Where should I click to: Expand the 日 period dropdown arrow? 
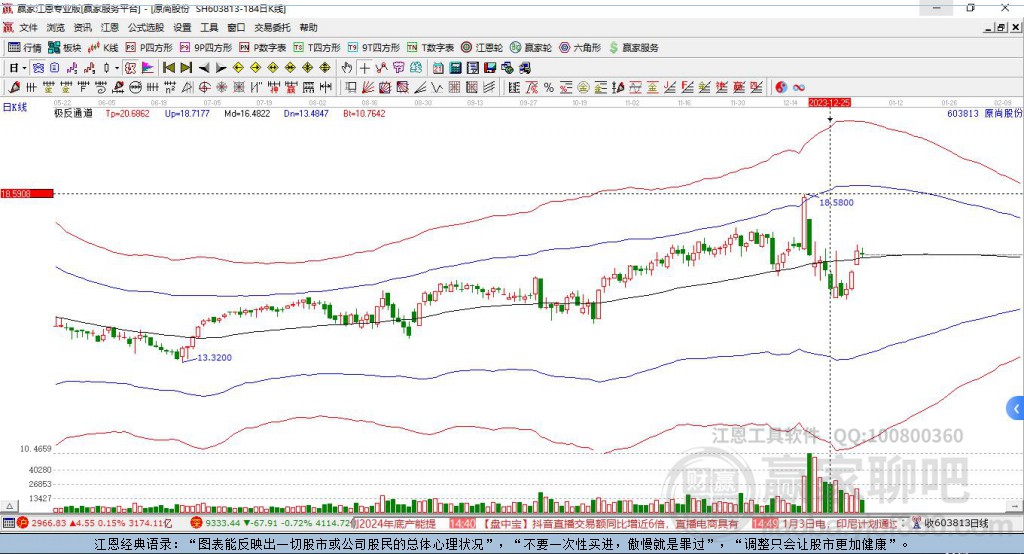click(24, 68)
